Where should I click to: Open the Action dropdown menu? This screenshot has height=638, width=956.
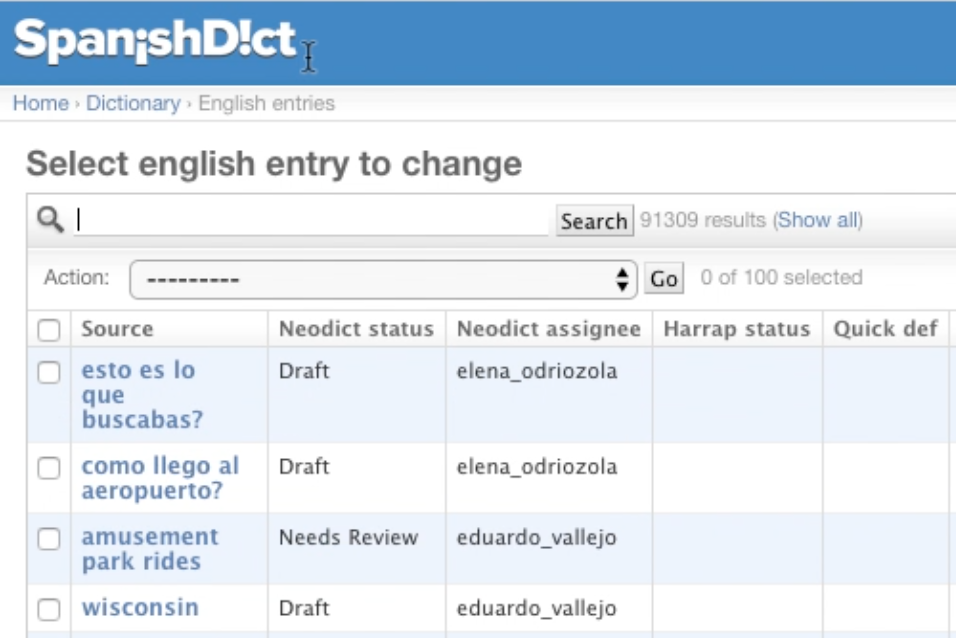coord(383,279)
